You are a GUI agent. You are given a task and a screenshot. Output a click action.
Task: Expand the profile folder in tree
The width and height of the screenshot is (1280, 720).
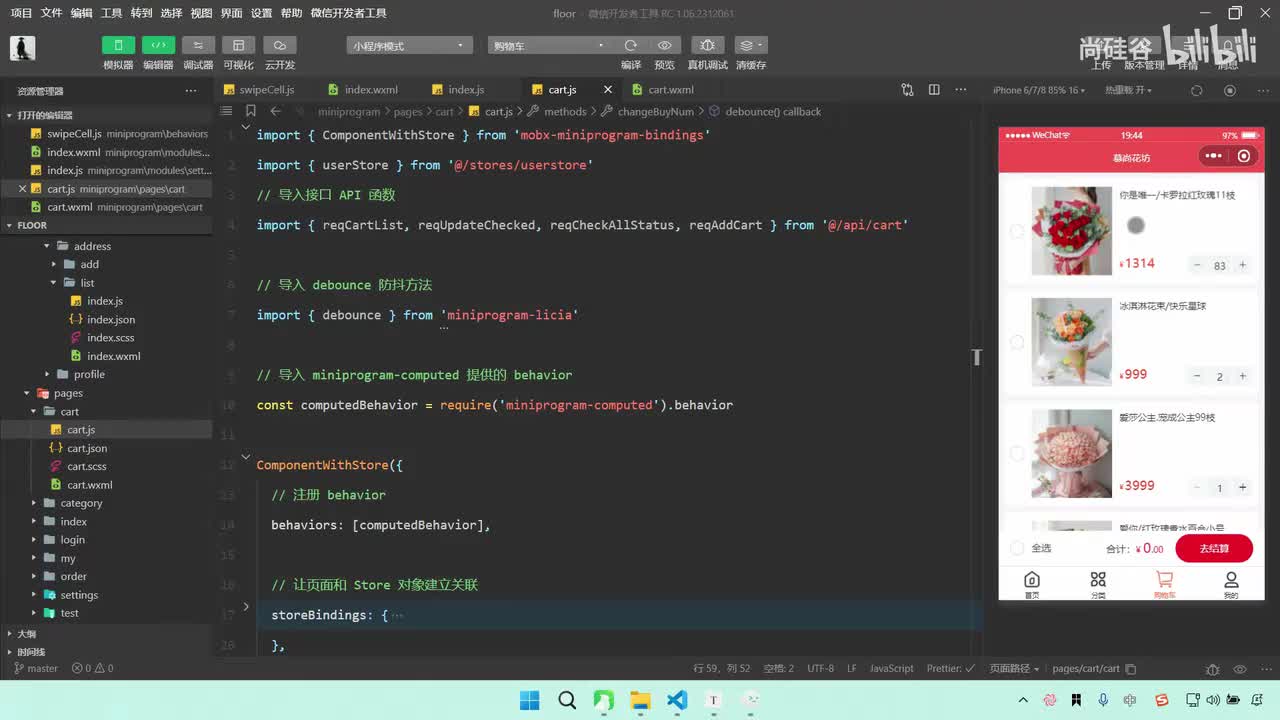pyautogui.click(x=88, y=374)
